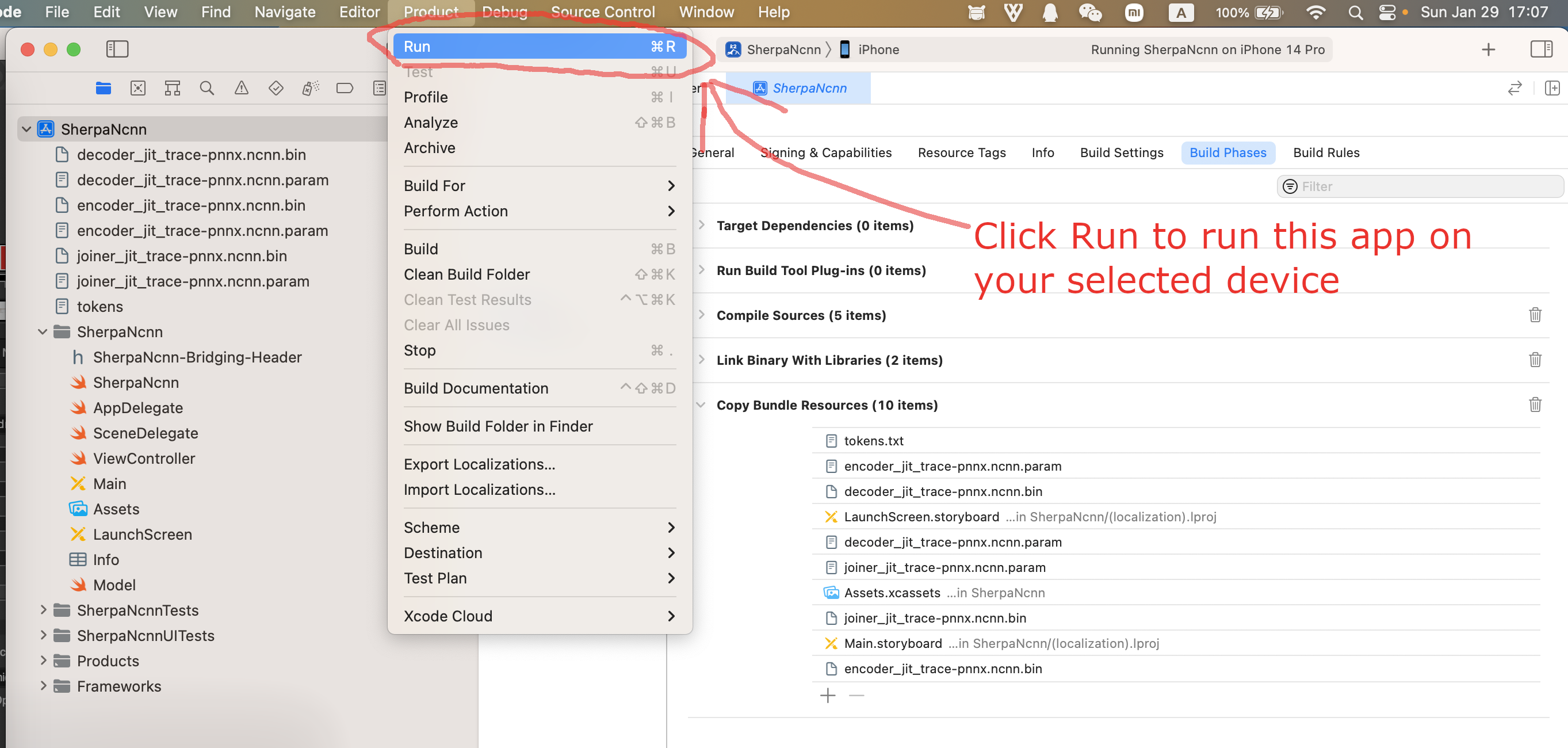
Task: Choose Run from the Product menu
Action: tap(540, 46)
